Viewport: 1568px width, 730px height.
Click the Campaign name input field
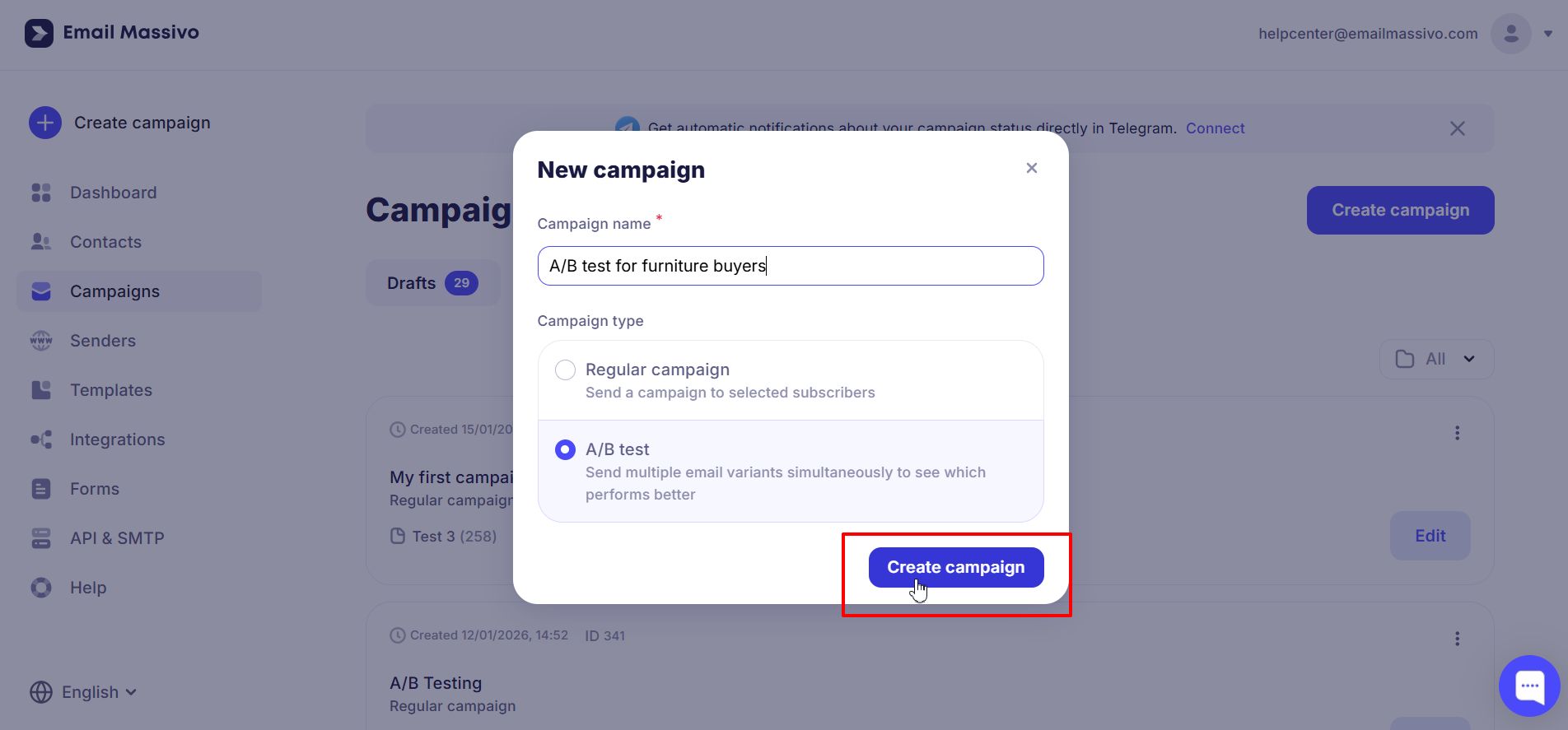coord(791,266)
